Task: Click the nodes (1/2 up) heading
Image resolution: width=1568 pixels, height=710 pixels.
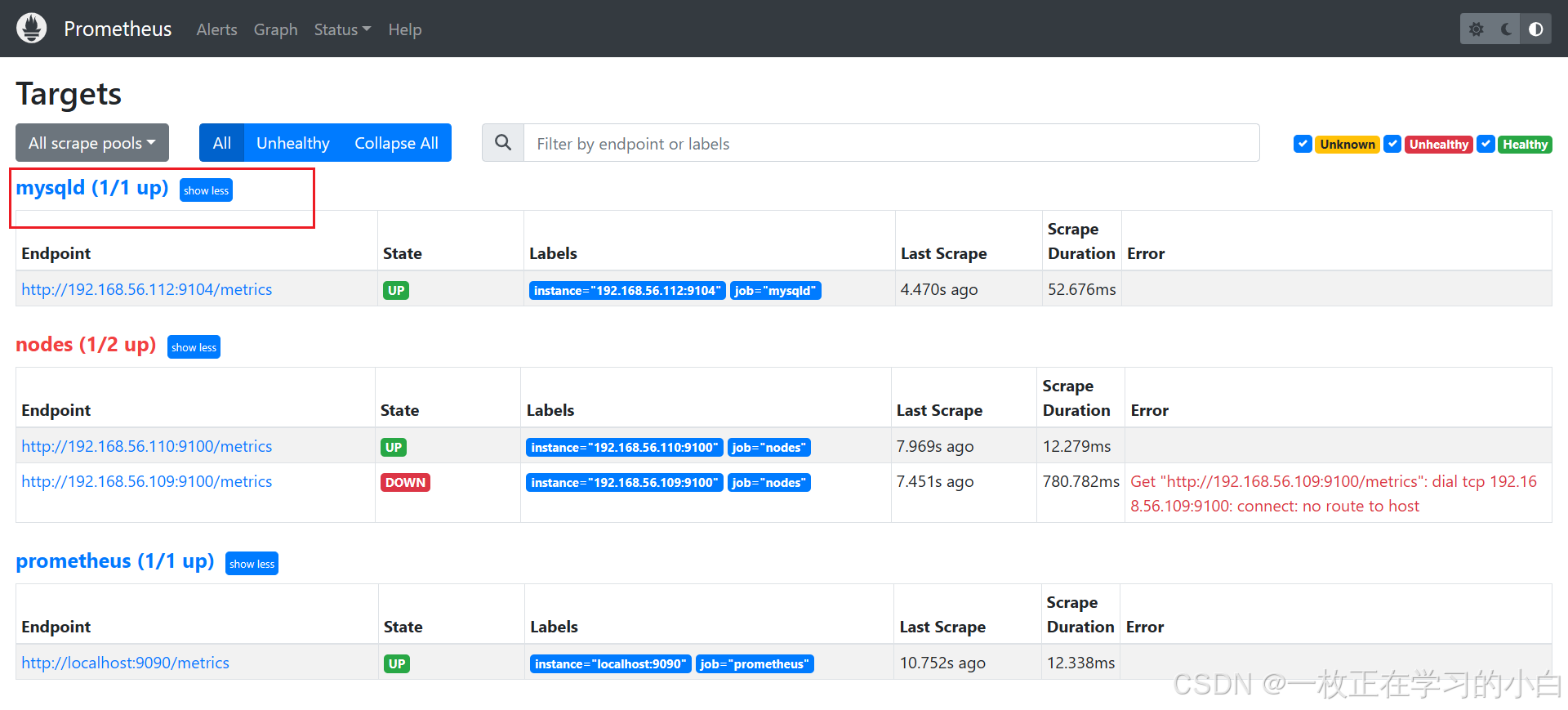Action: pyautogui.click(x=86, y=345)
